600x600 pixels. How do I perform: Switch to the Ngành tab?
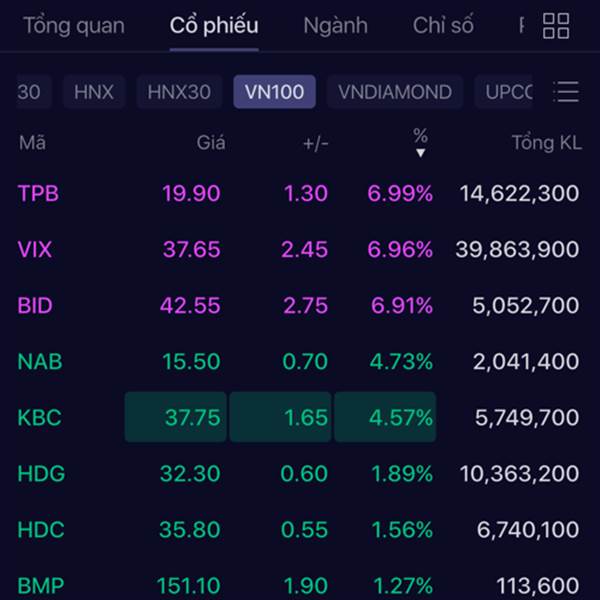[x=335, y=26]
